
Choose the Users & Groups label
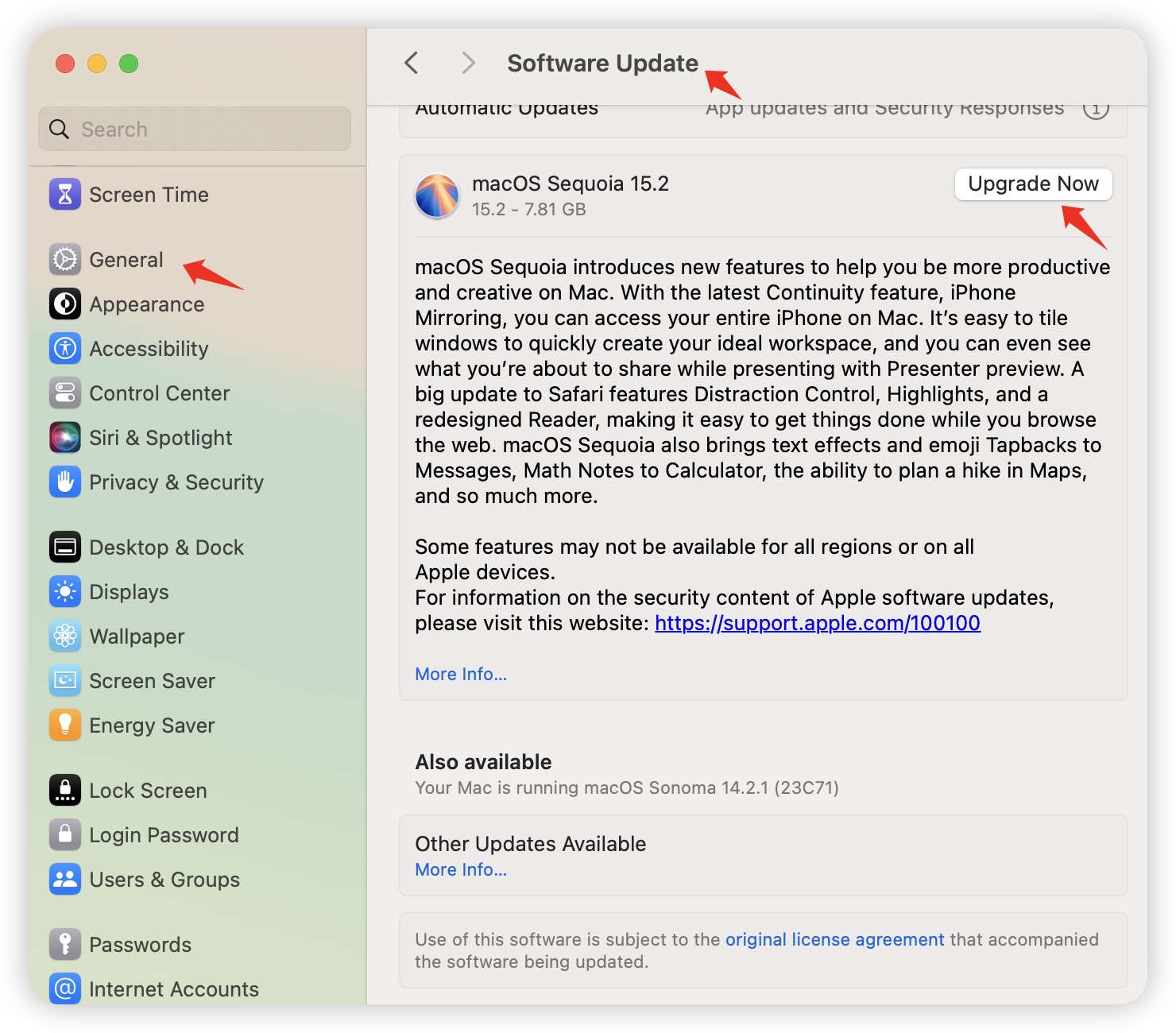point(164,880)
